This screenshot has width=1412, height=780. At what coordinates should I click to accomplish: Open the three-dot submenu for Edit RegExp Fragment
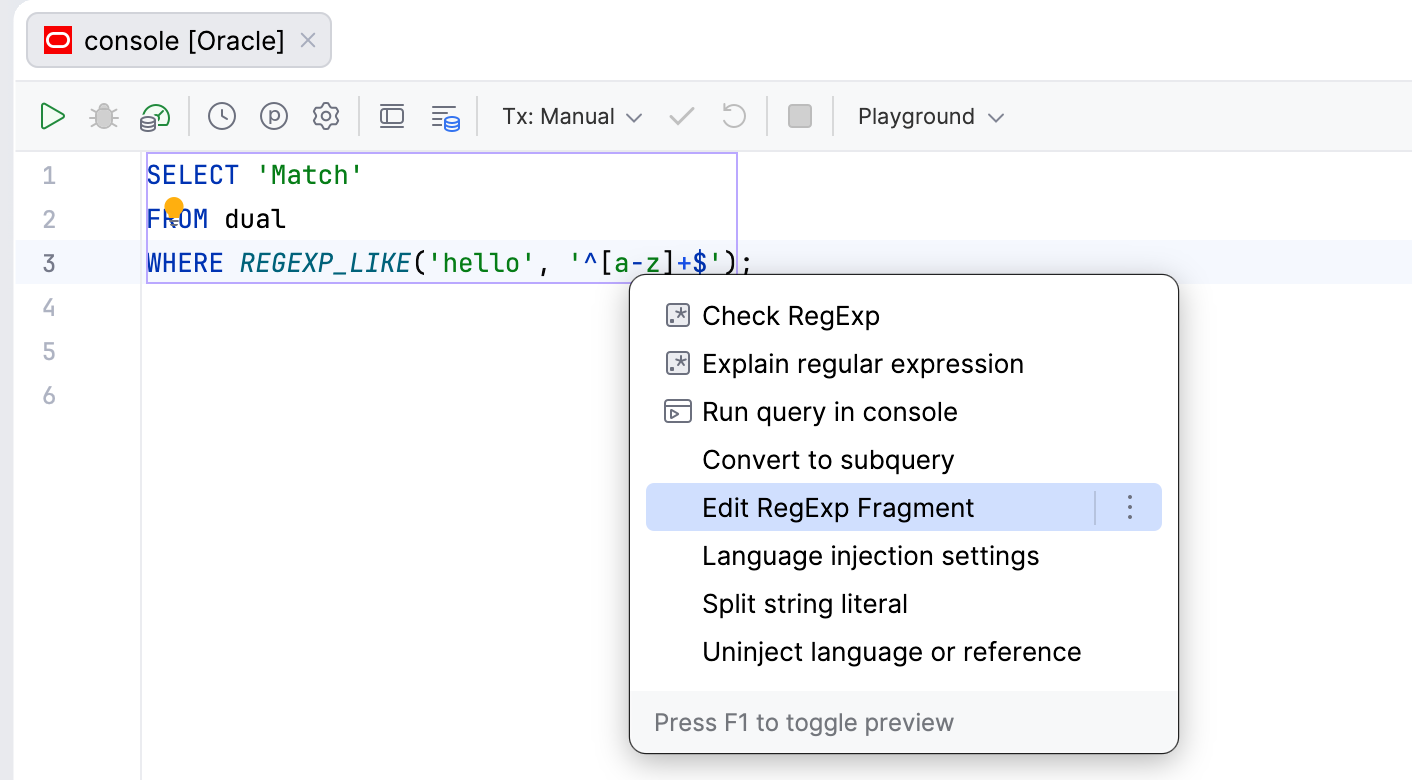(x=1130, y=508)
